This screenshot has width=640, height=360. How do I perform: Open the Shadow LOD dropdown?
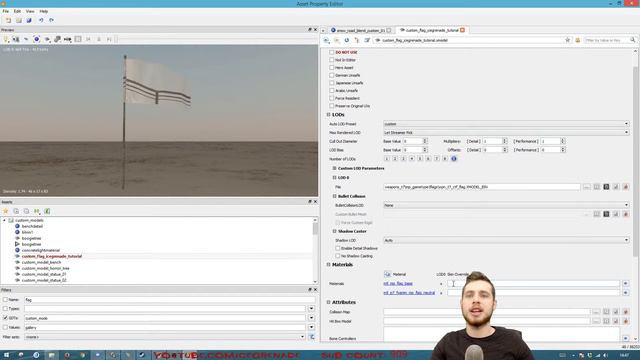coord(506,240)
